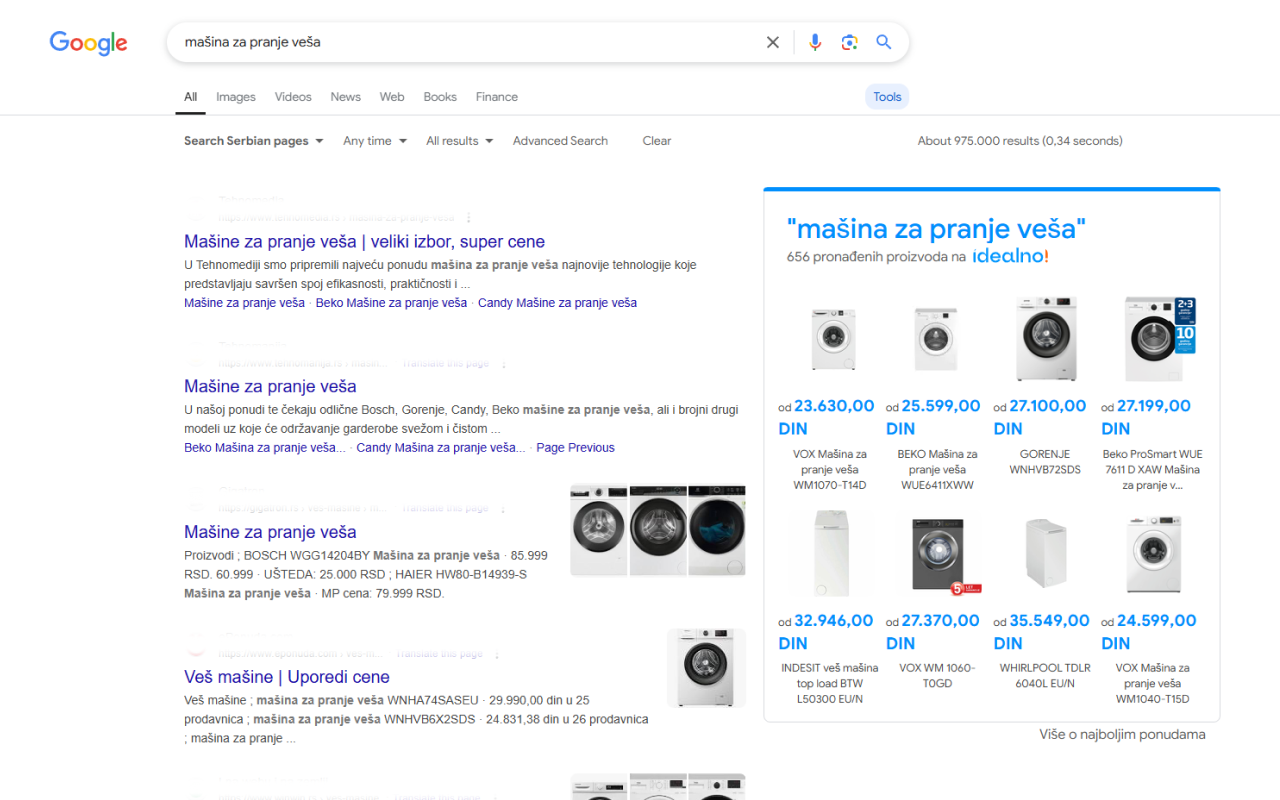The image size is (1280, 800).
Task: Open 'Beko Mašina za pranje veša...' sitelink
Action: click(265, 448)
